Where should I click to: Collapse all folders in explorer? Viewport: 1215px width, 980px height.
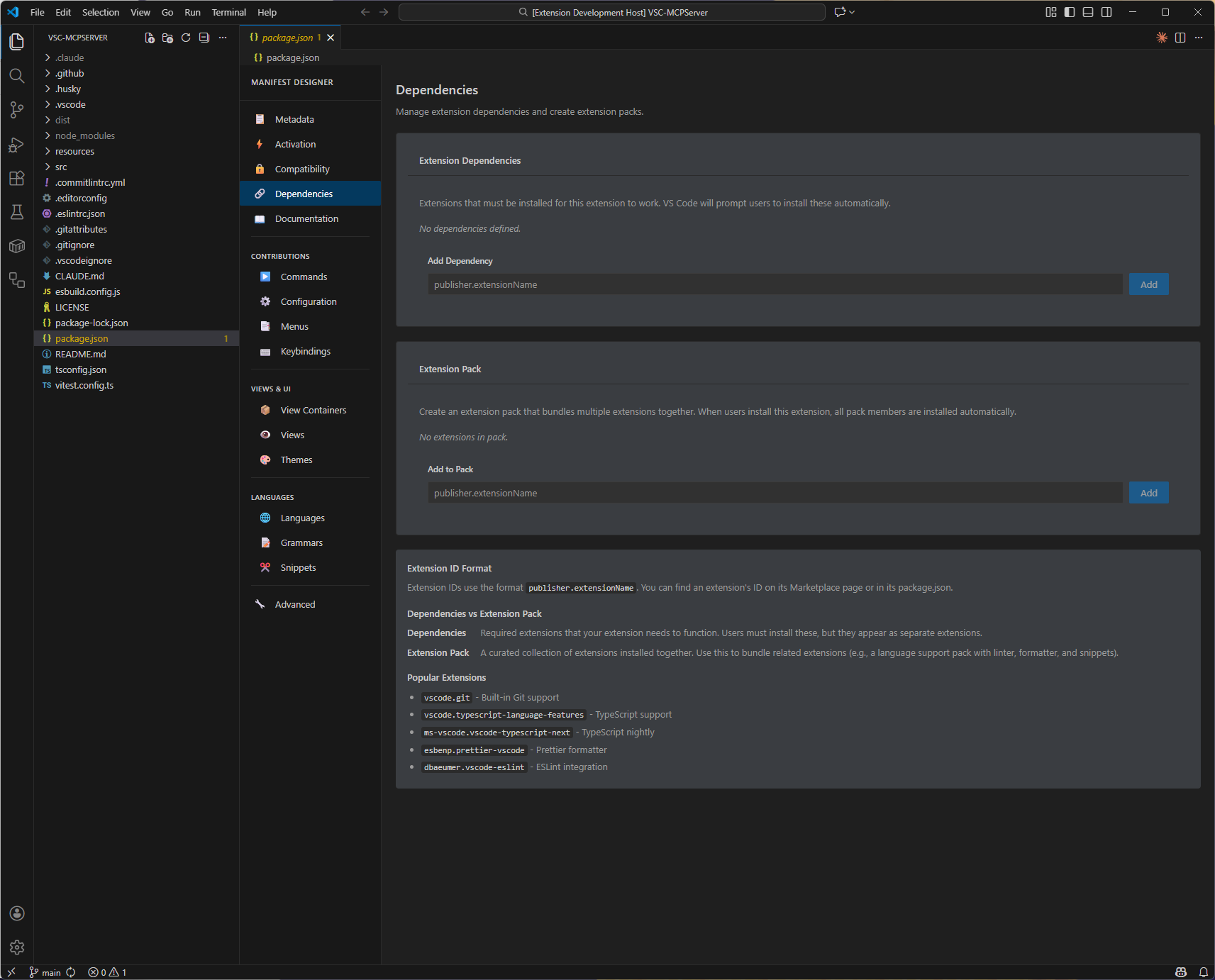[204, 38]
